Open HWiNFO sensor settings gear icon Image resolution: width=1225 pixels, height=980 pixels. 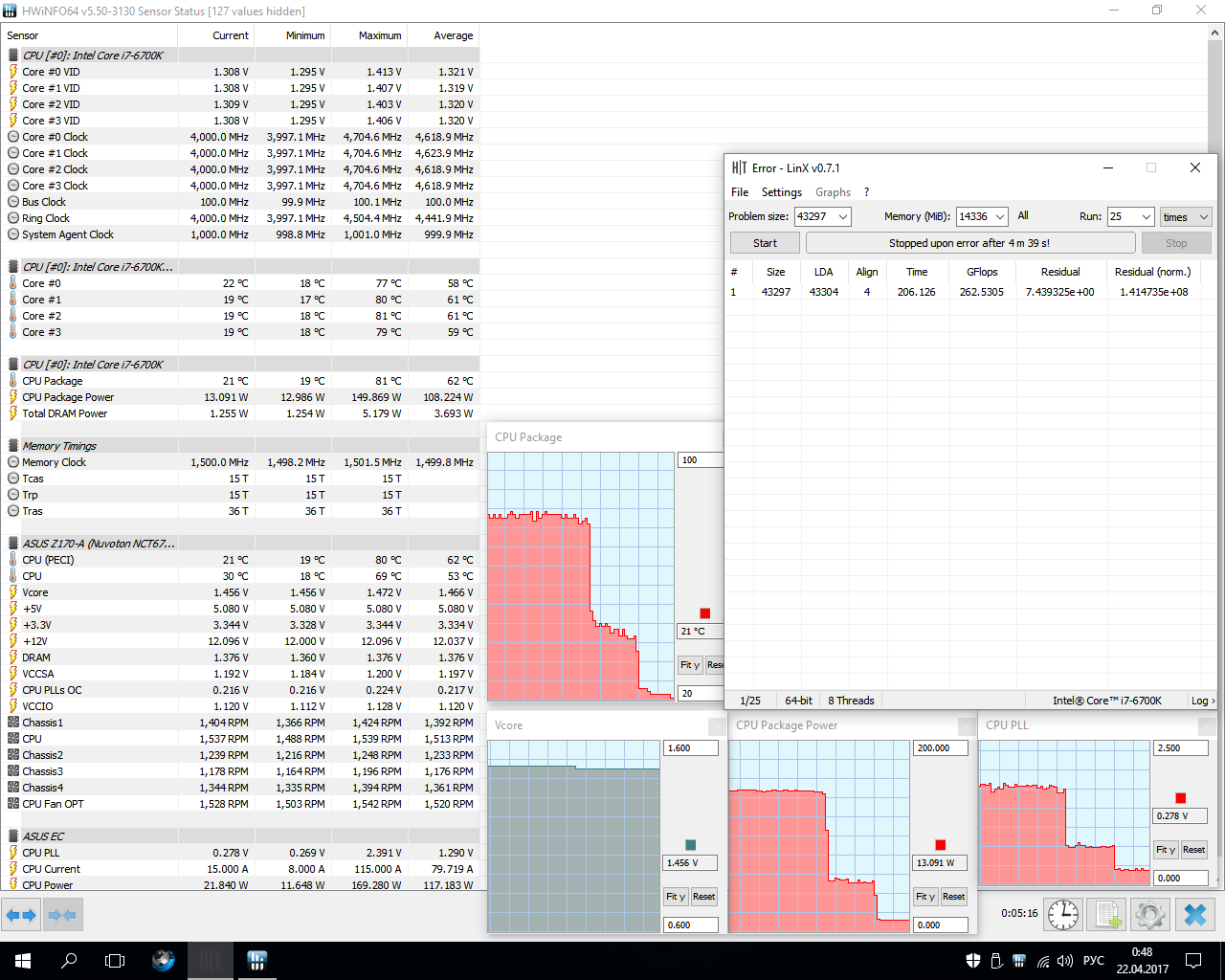(1150, 915)
